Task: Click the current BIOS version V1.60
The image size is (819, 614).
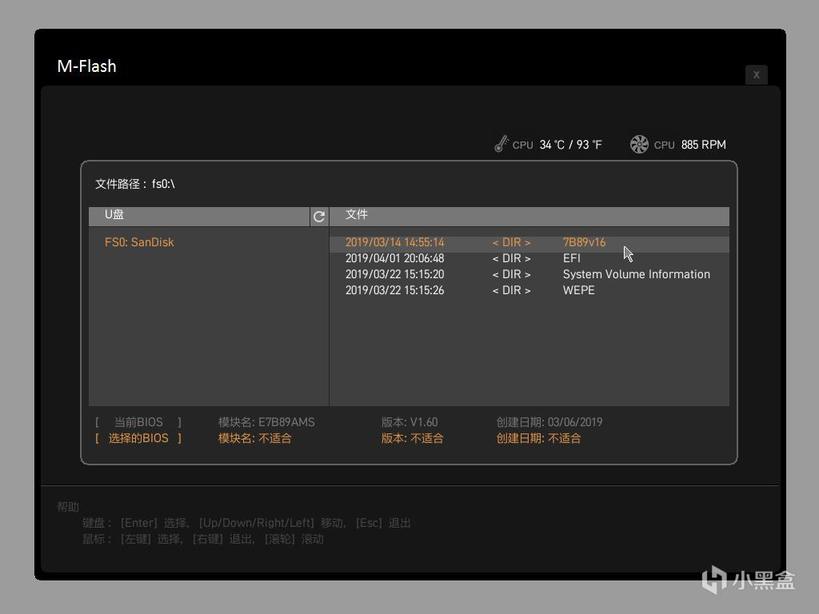Action: coord(409,422)
